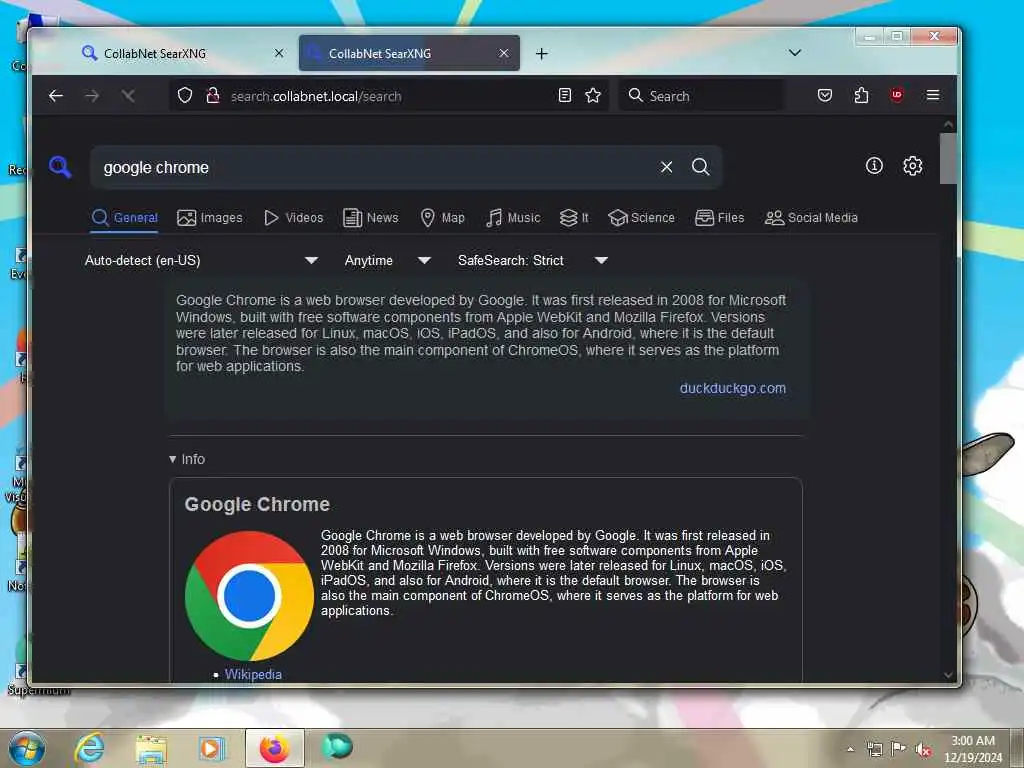Viewport: 1024px width, 768px height.
Task: Select the News search category
Action: [x=371, y=217]
